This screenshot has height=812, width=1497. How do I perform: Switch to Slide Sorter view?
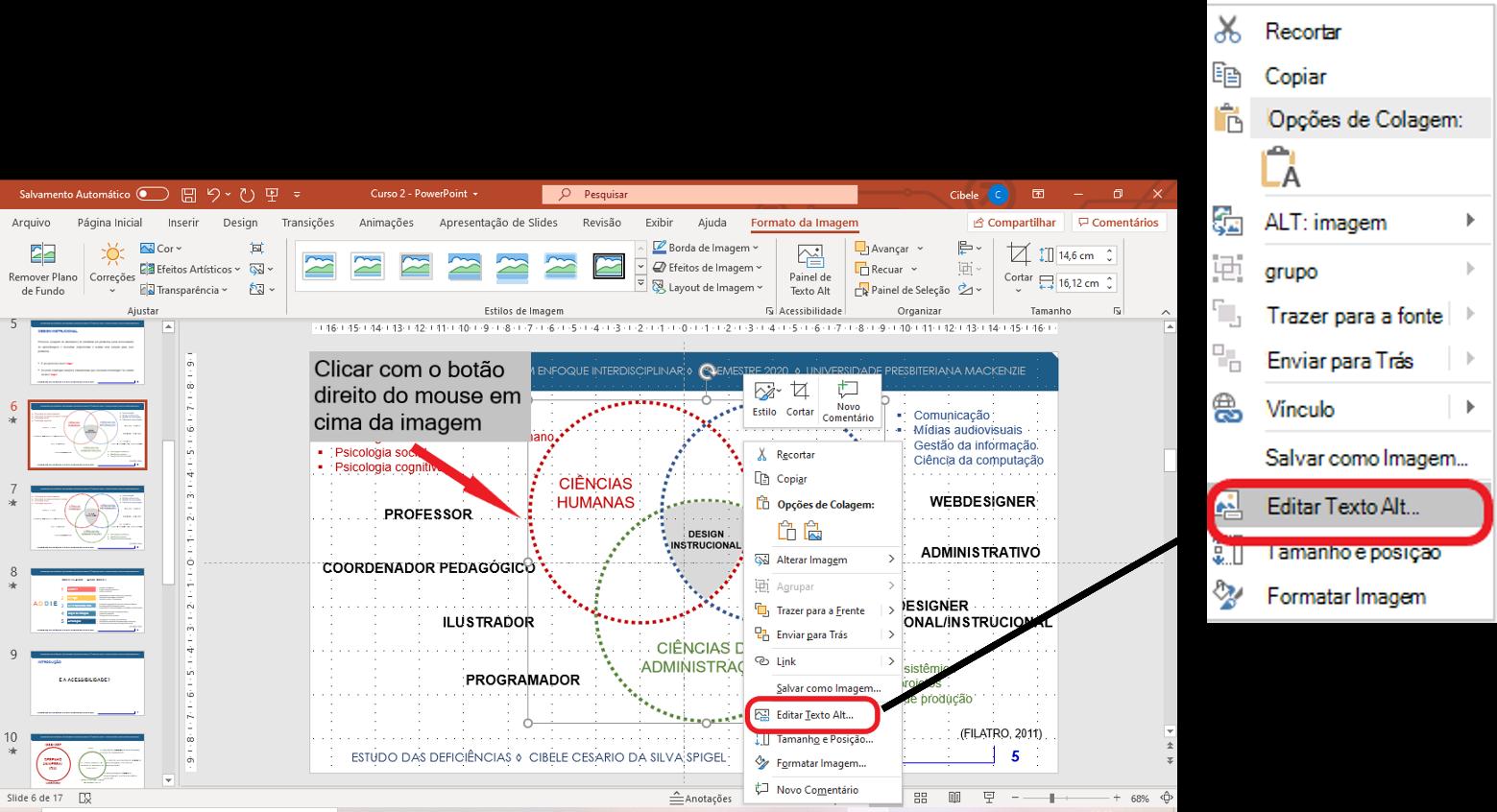click(920, 799)
